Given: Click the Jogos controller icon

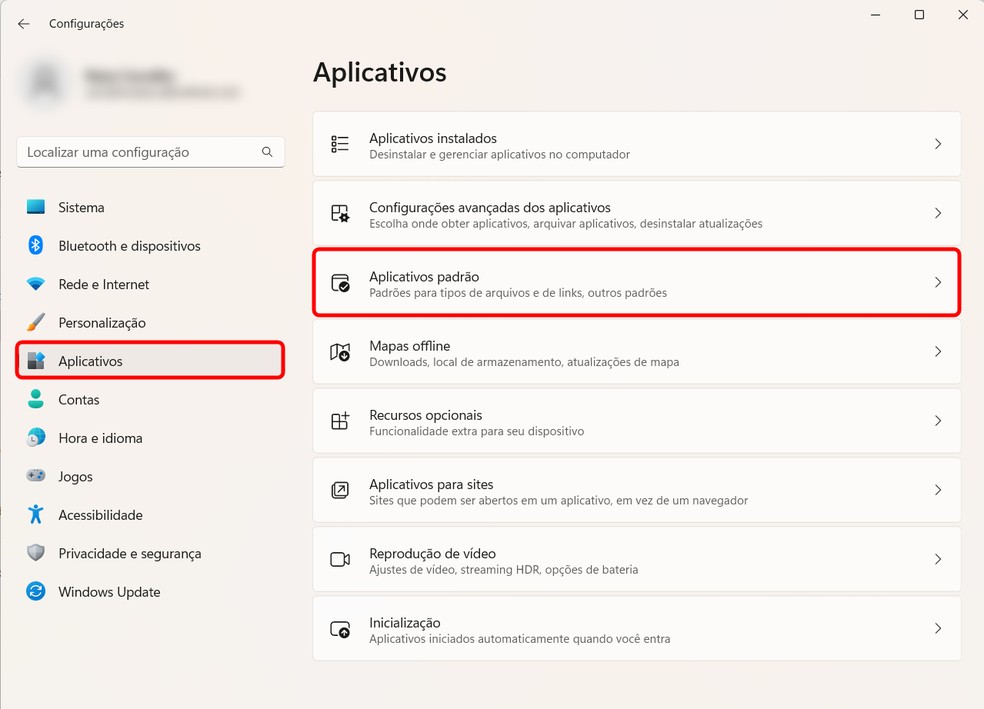Looking at the screenshot, I should coord(36,477).
